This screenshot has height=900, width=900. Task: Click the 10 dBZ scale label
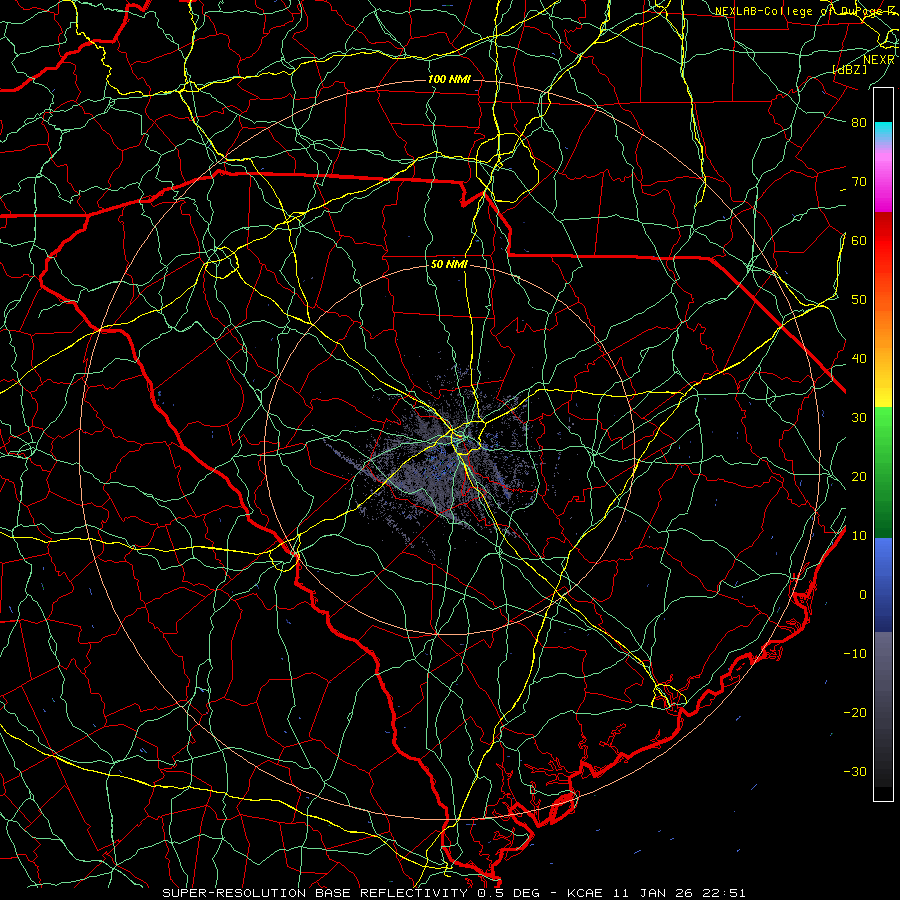[859, 536]
